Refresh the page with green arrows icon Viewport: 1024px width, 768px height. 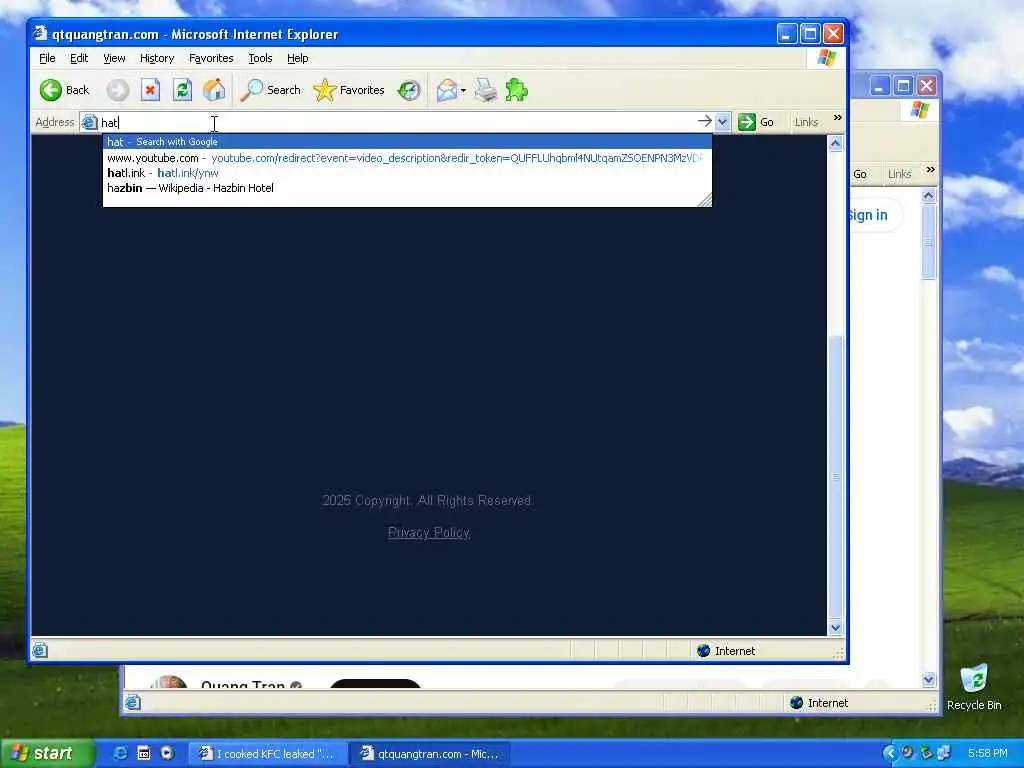click(x=182, y=90)
